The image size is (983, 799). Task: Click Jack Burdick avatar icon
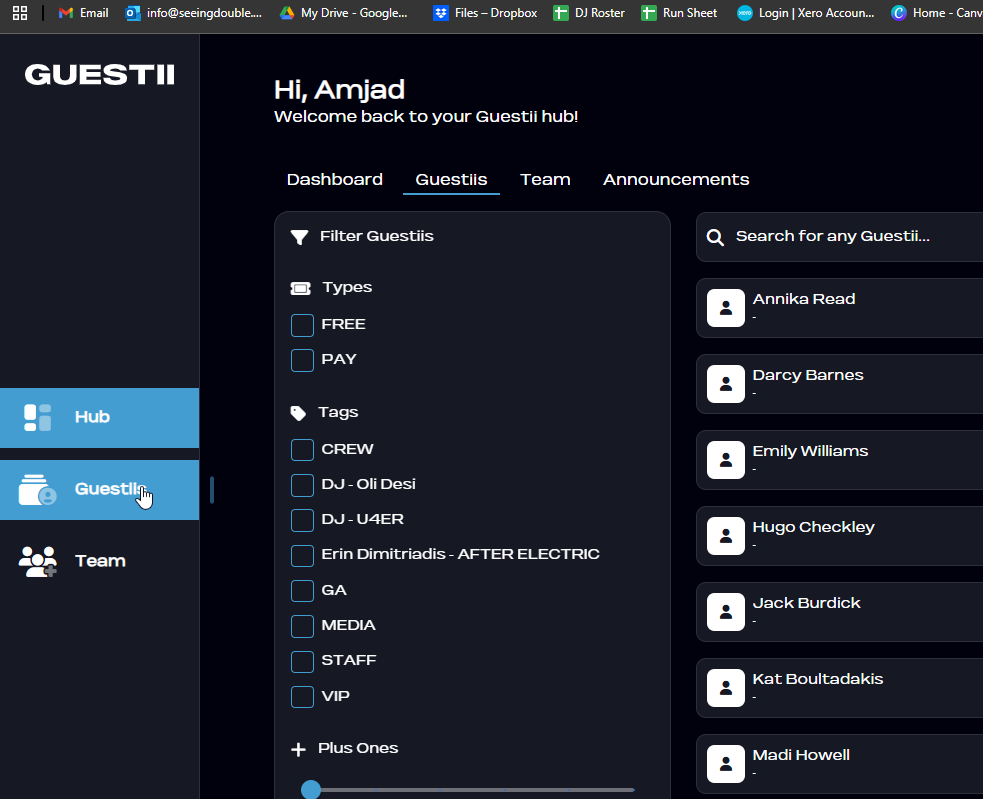pyautogui.click(x=726, y=611)
